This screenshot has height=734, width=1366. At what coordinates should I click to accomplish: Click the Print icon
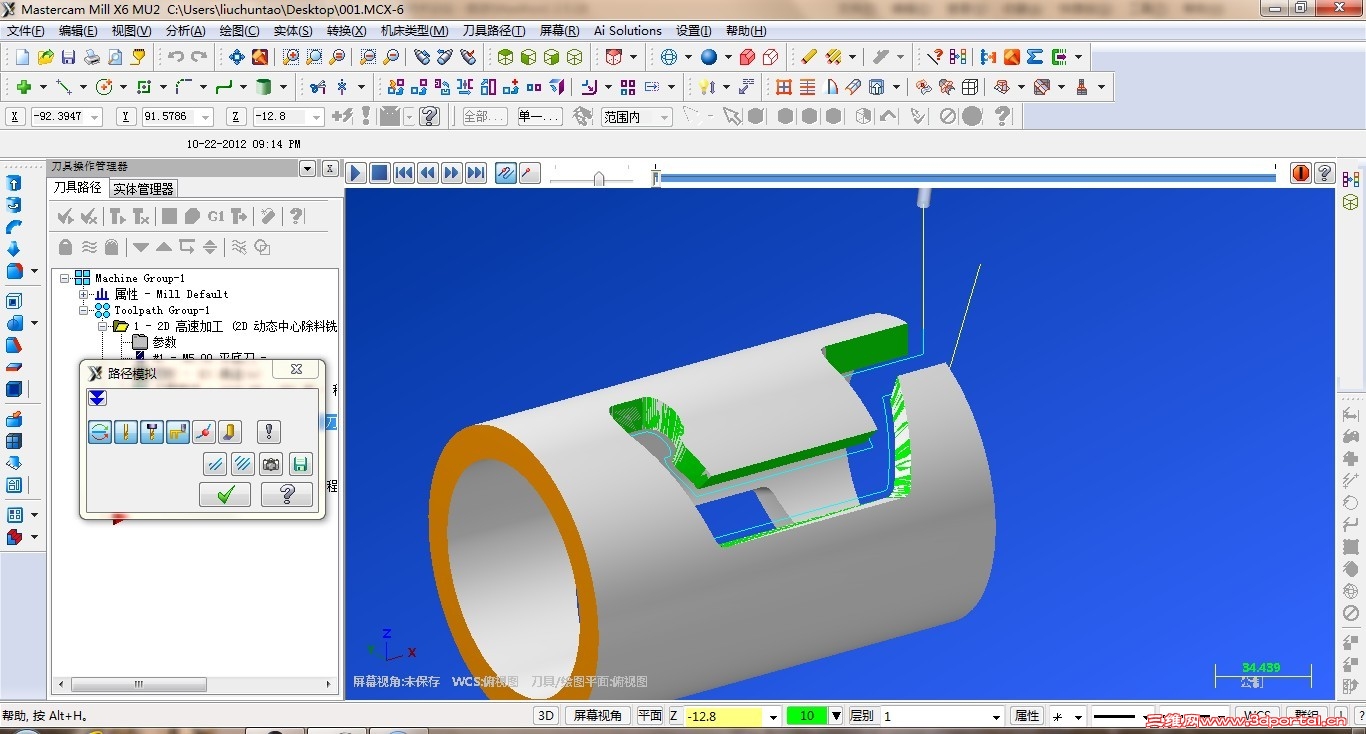click(91, 57)
